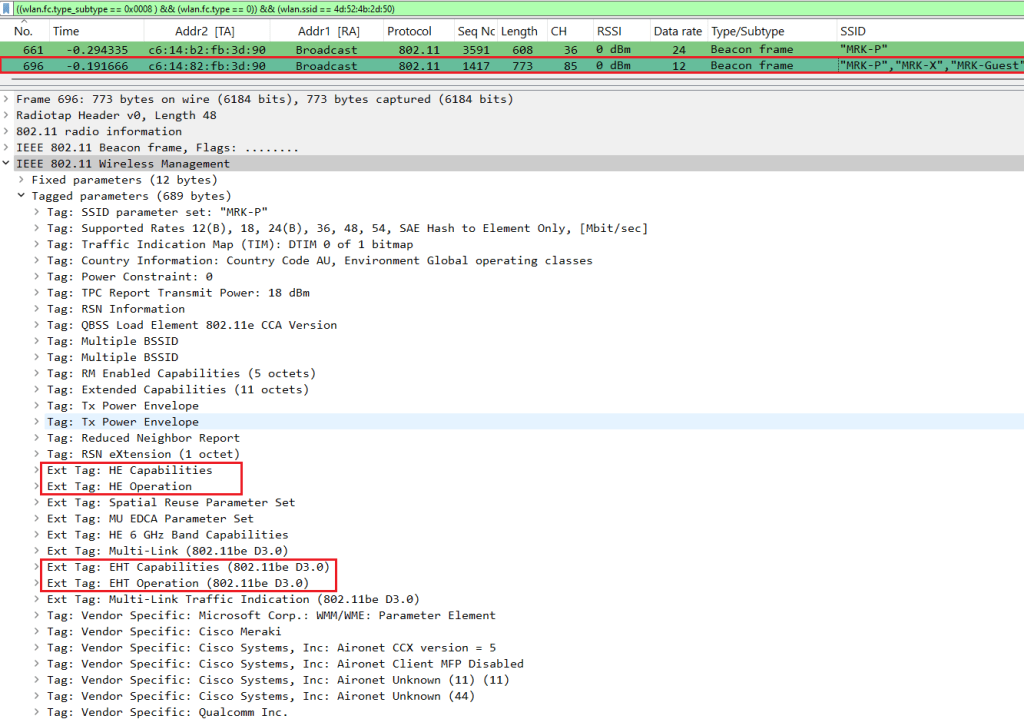The height and width of the screenshot is (719, 1024).
Task: Click the Protocol column header
Action: 409,31
